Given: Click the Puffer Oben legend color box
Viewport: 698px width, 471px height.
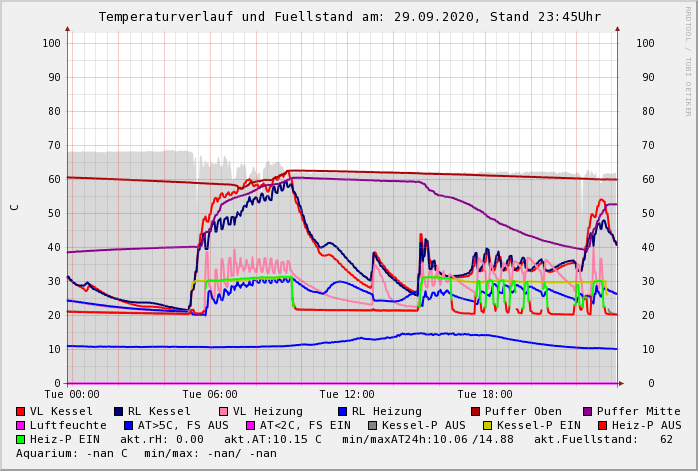Looking at the screenshot, I should (475, 412).
